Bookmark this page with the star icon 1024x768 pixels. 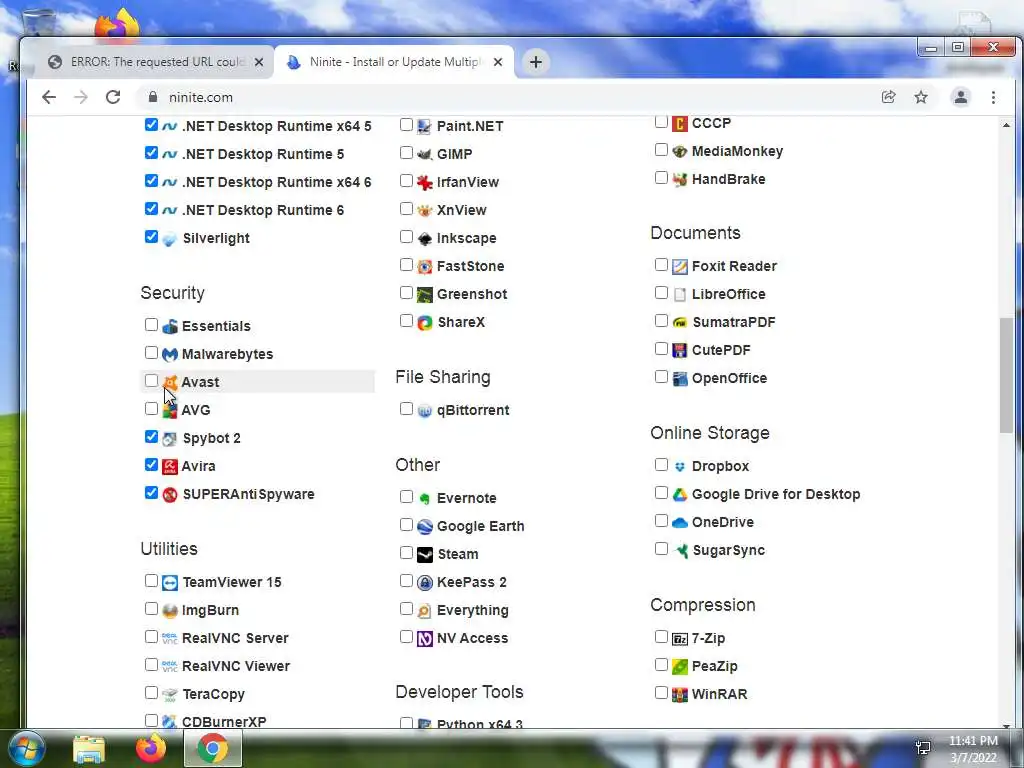click(x=921, y=97)
